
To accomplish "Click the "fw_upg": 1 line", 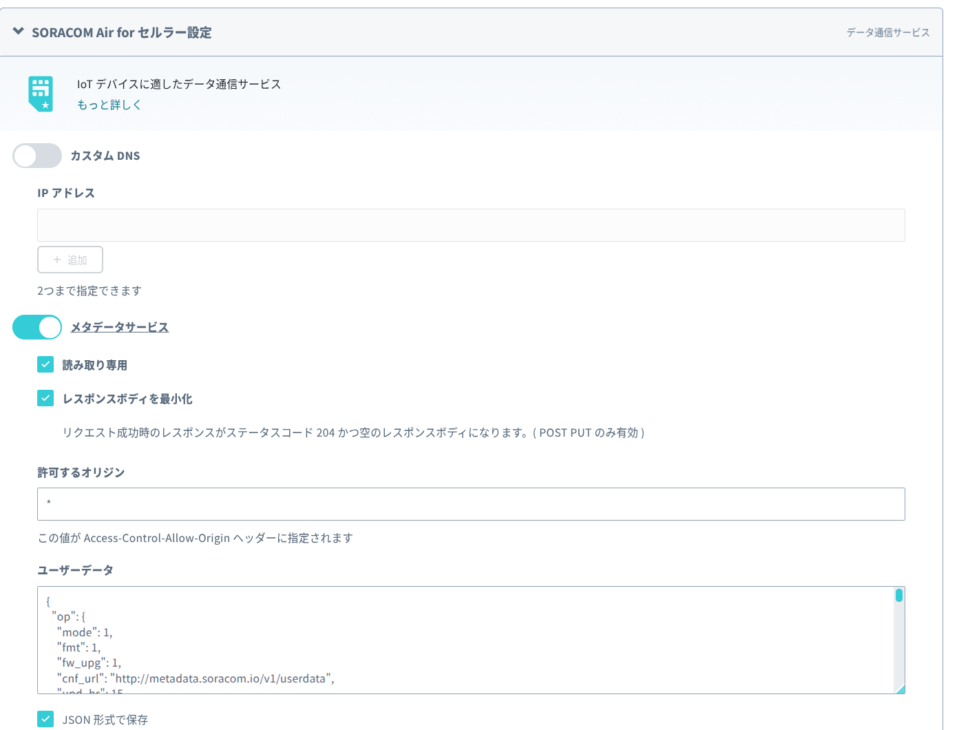I will (89, 663).
